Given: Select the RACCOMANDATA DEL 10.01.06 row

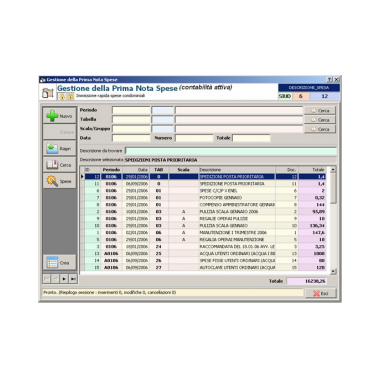Looking at the screenshot, I should 205,247.
